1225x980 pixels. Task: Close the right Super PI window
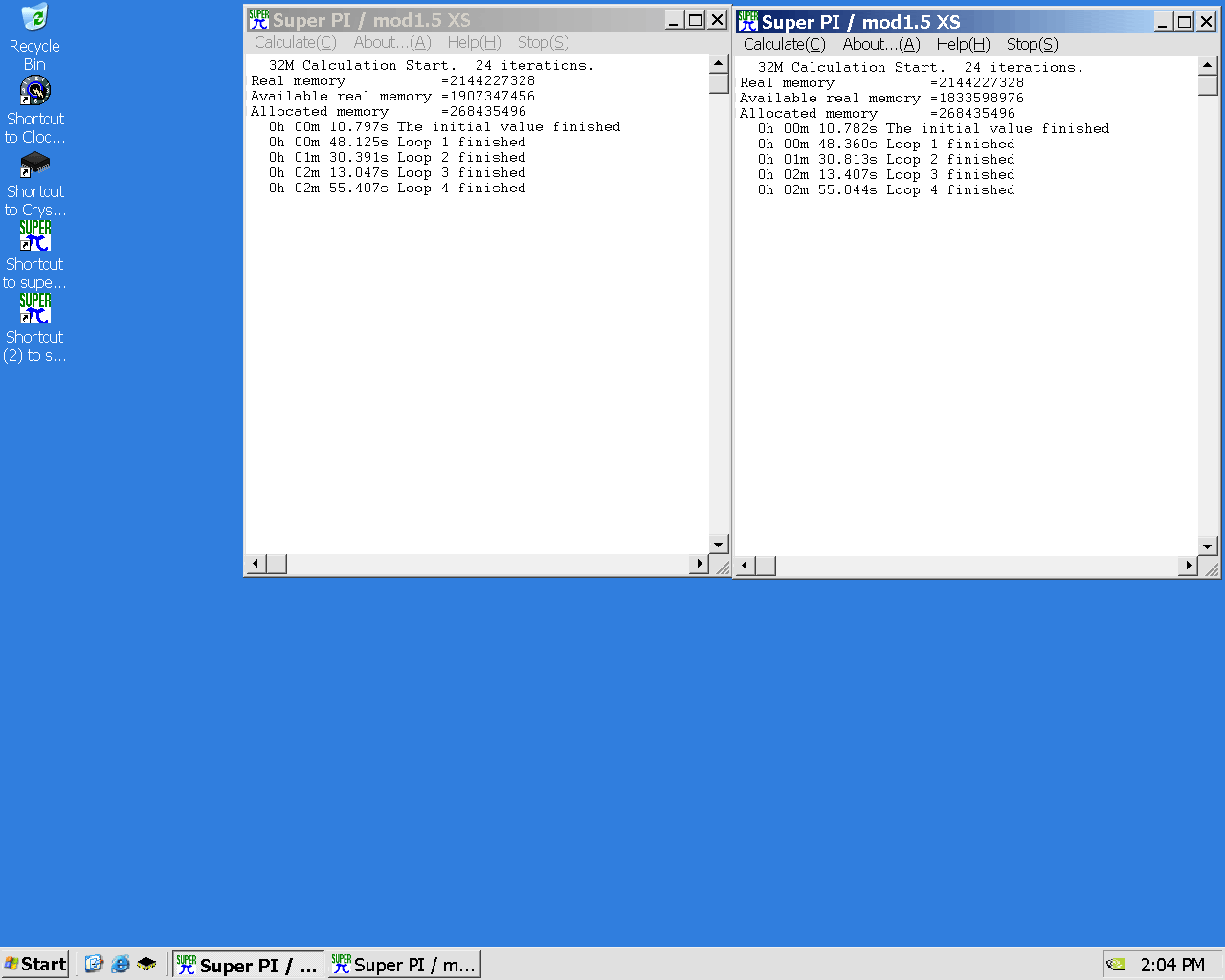1206,22
